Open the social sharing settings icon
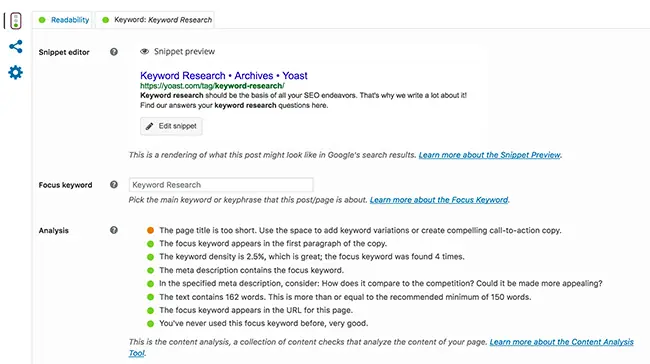650x364 pixels. [16, 46]
